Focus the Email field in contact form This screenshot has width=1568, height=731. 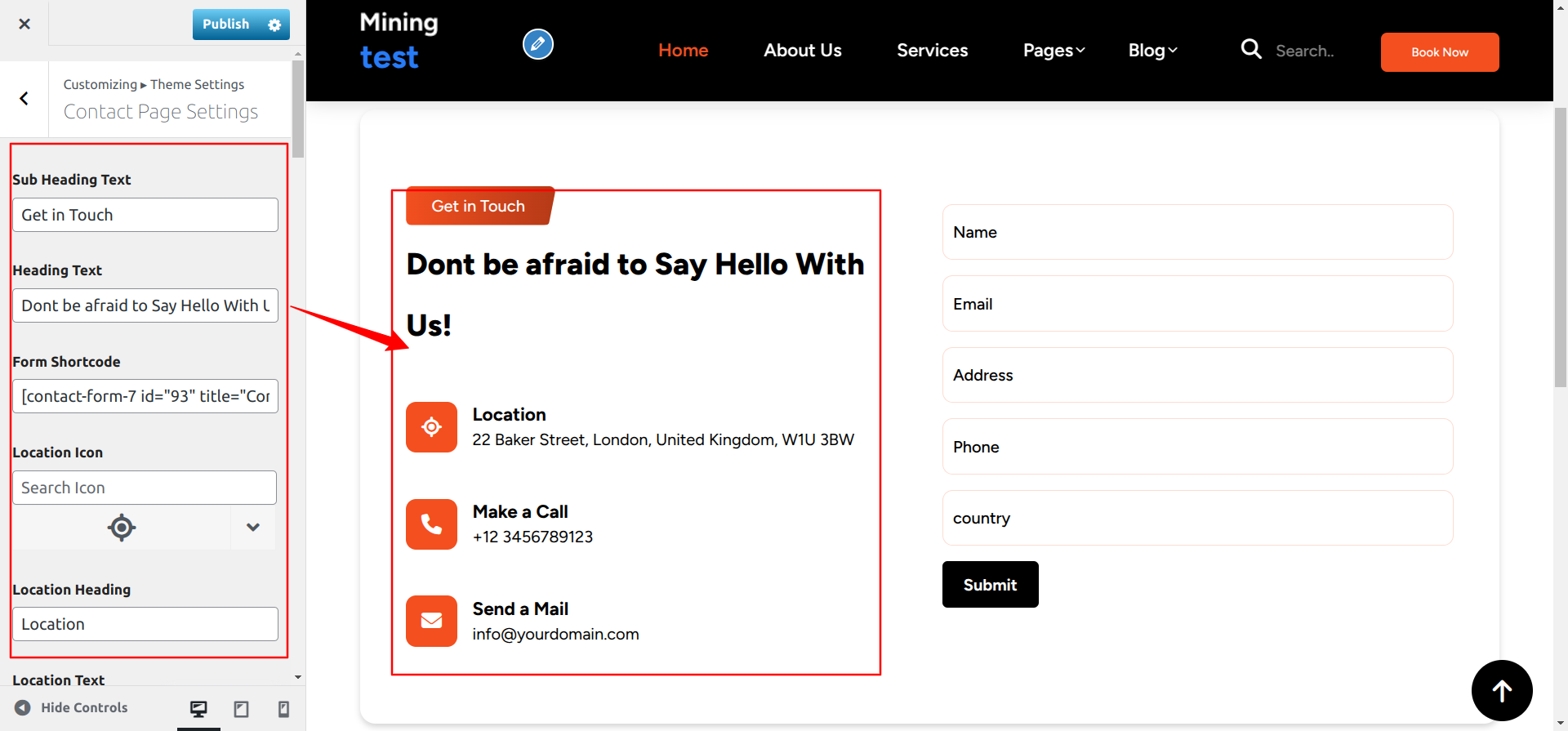(x=1197, y=304)
